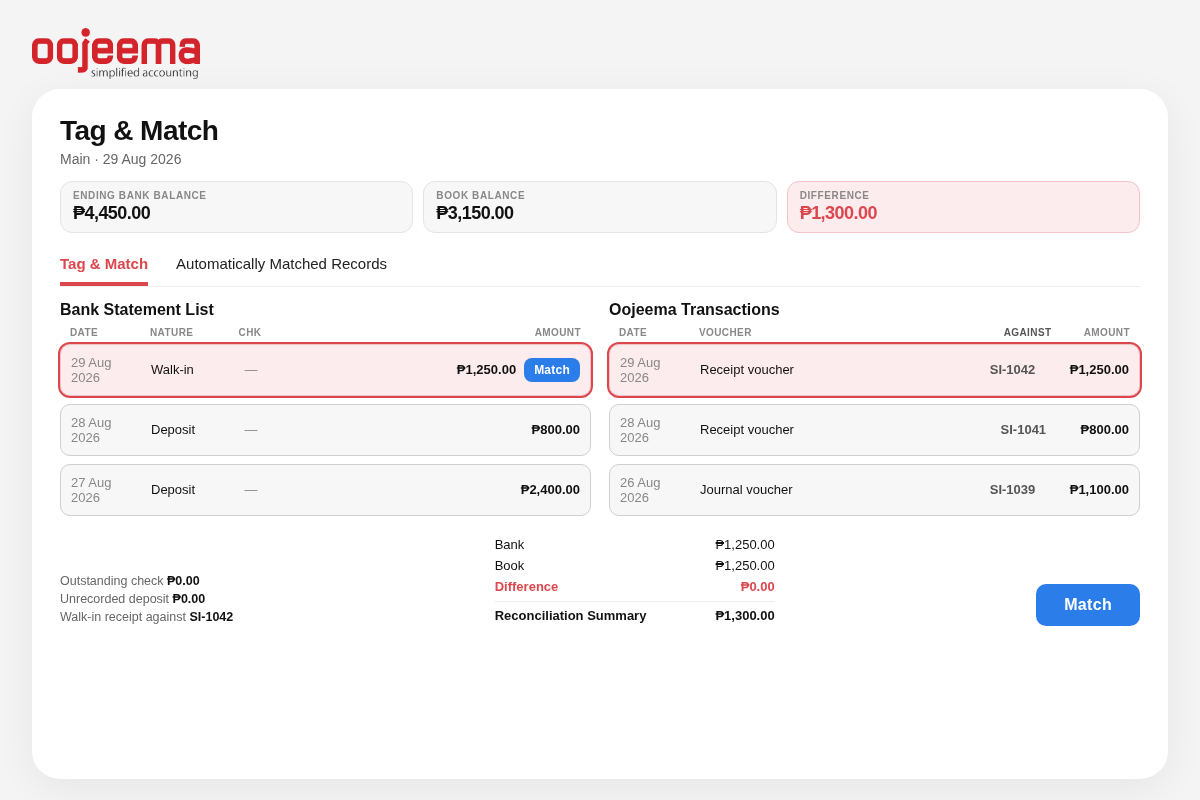Click the Bank Statement DATE column header

pos(84,333)
